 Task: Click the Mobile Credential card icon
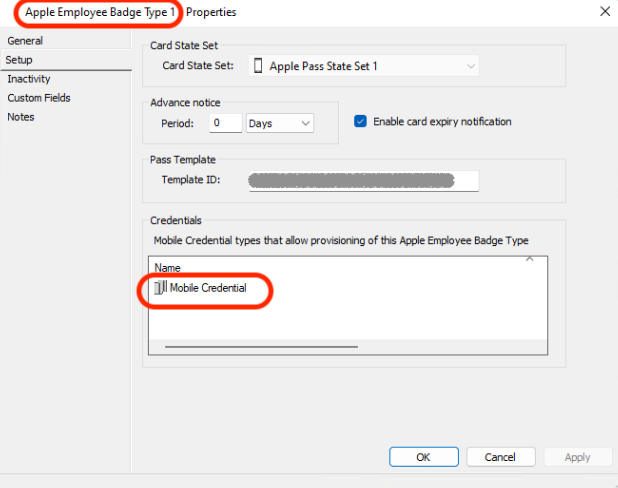pyautogui.click(x=160, y=287)
